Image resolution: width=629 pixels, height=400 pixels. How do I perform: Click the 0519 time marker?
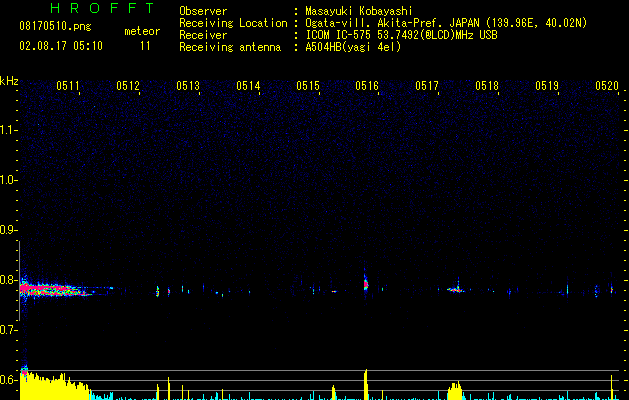[x=547, y=86]
